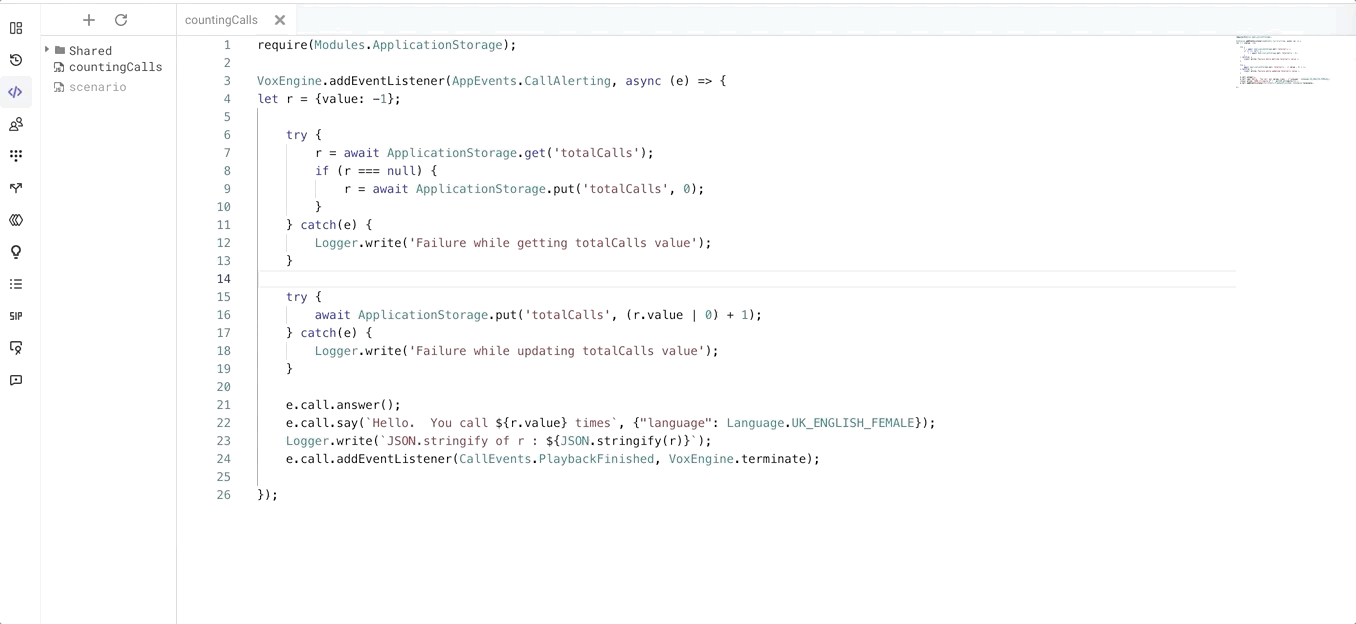Viewport: 1356px width, 624px height.
Task: Add a new scenario with plus button
Action: point(89,20)
